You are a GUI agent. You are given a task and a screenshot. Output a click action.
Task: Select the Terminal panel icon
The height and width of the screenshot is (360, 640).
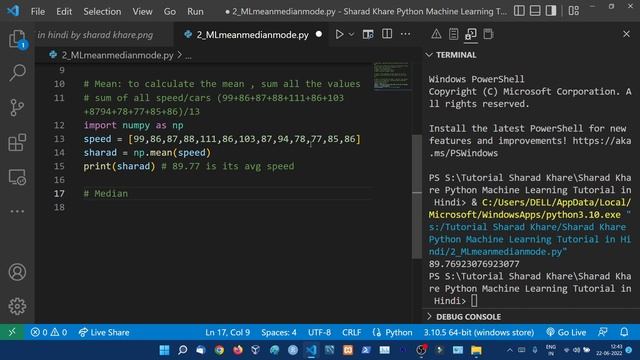471,34
